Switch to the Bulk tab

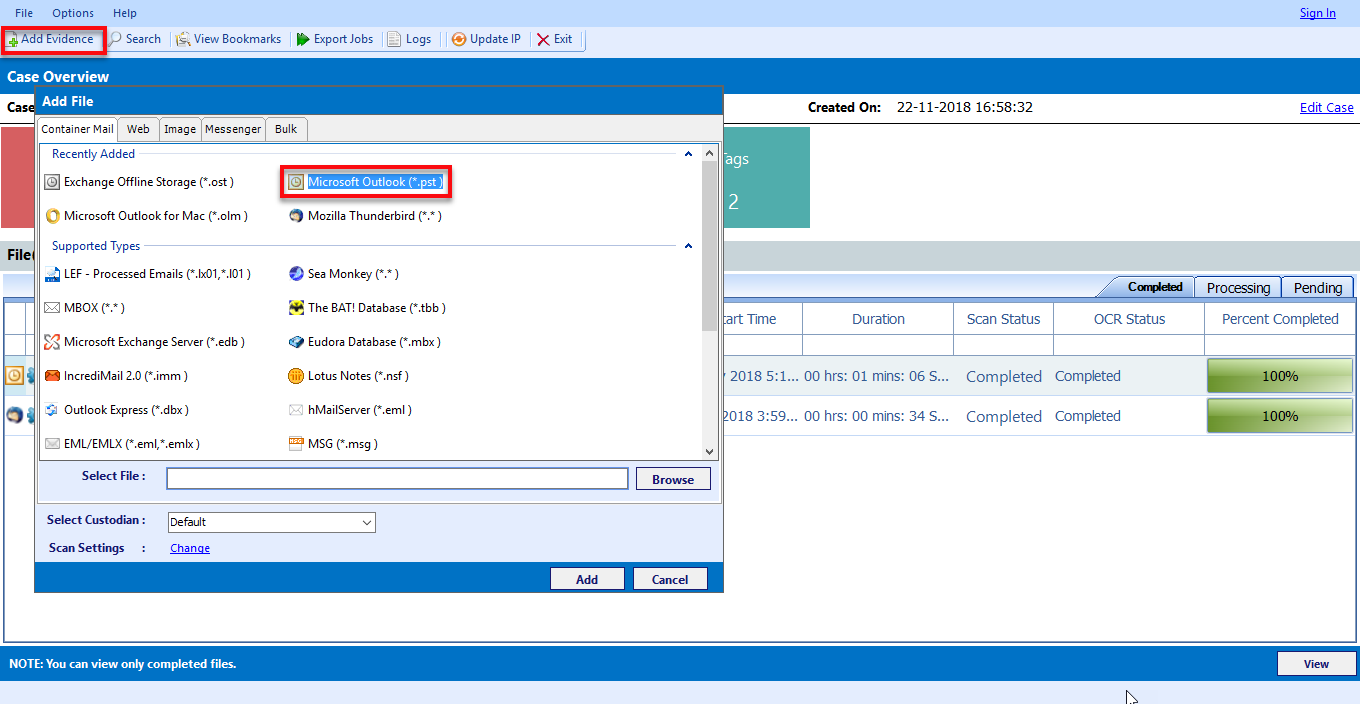[x=286, y=129]
